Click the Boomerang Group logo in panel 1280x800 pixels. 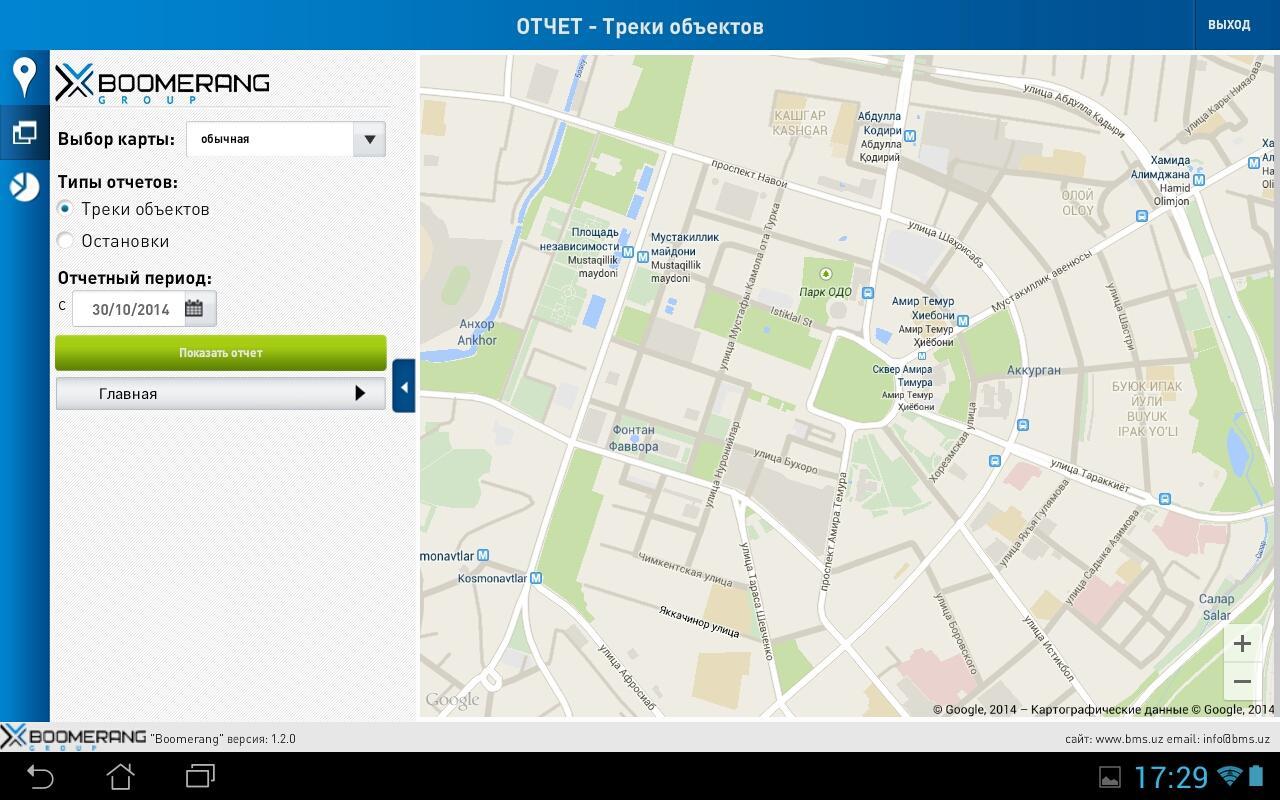click(x=162, y=84)
